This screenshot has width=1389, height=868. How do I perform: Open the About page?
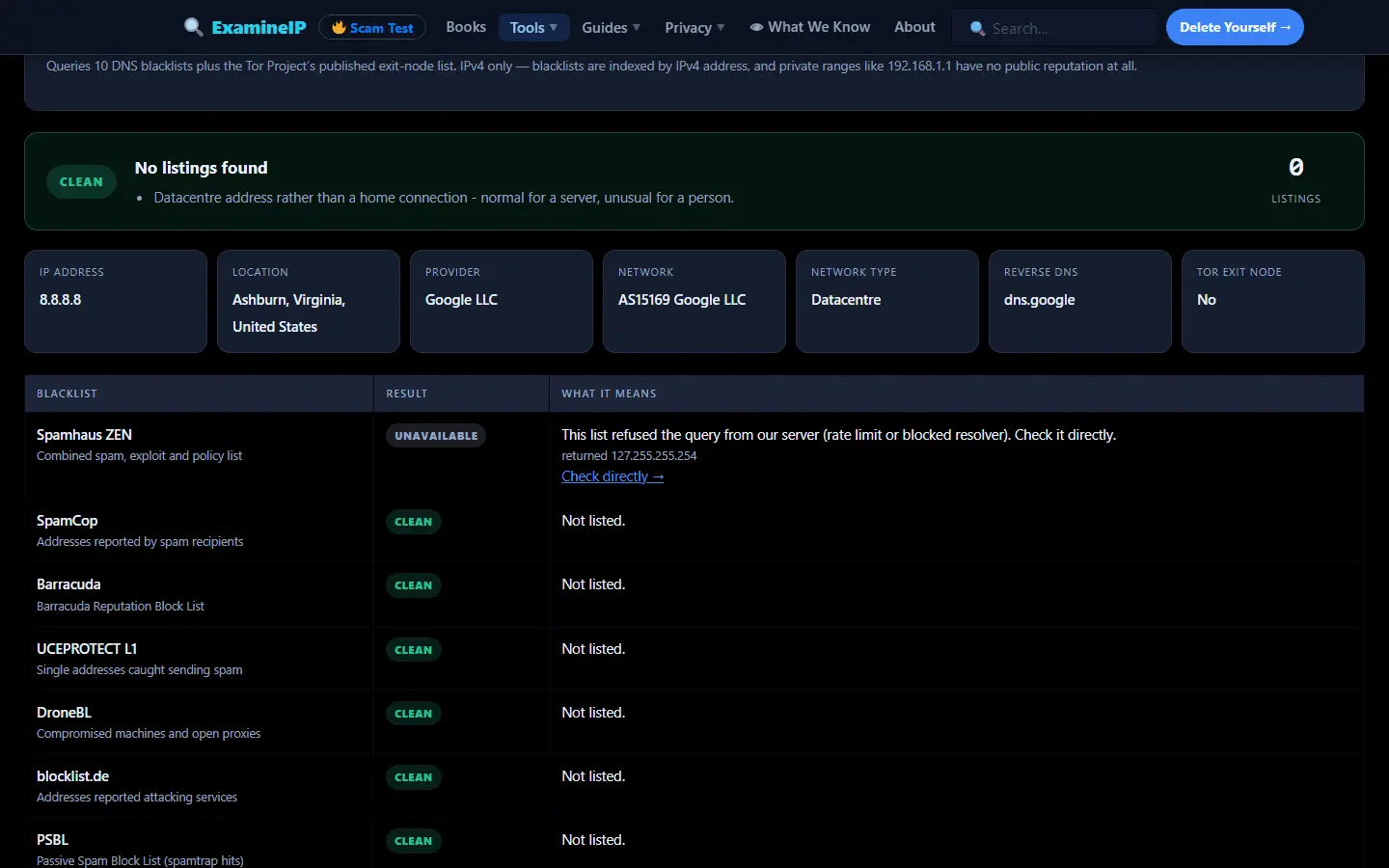click(914, 27)
